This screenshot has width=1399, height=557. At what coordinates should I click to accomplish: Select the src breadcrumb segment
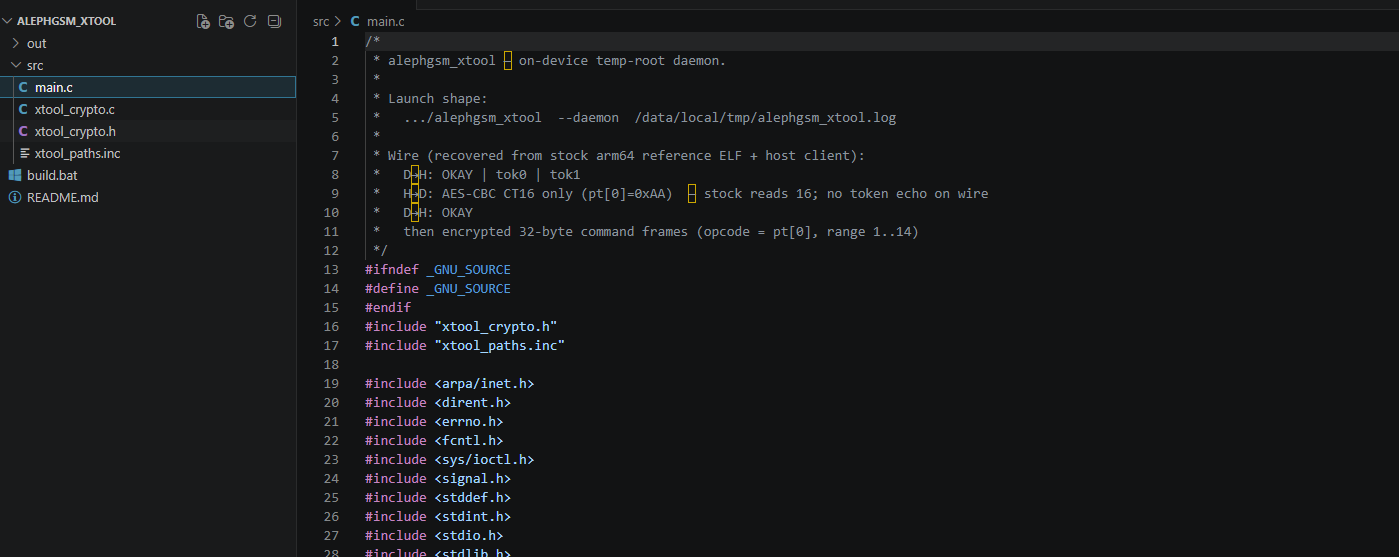point(321,21)
